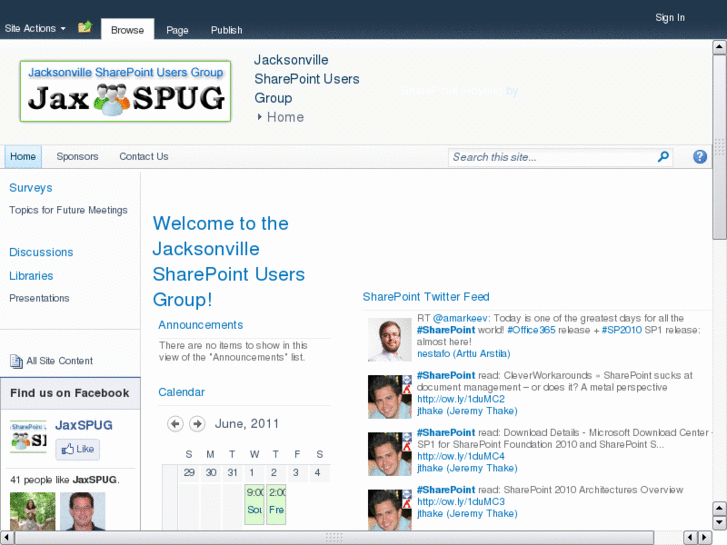This screenshot has width=727, height=545.
Task: Open the Announcements web part title
Action: [201, 325]
